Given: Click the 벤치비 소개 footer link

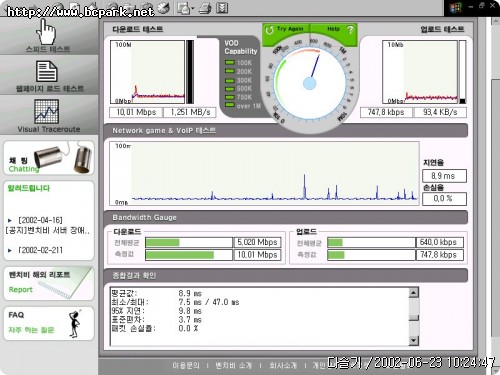Looking at the screenshot, I should point(233,365).
